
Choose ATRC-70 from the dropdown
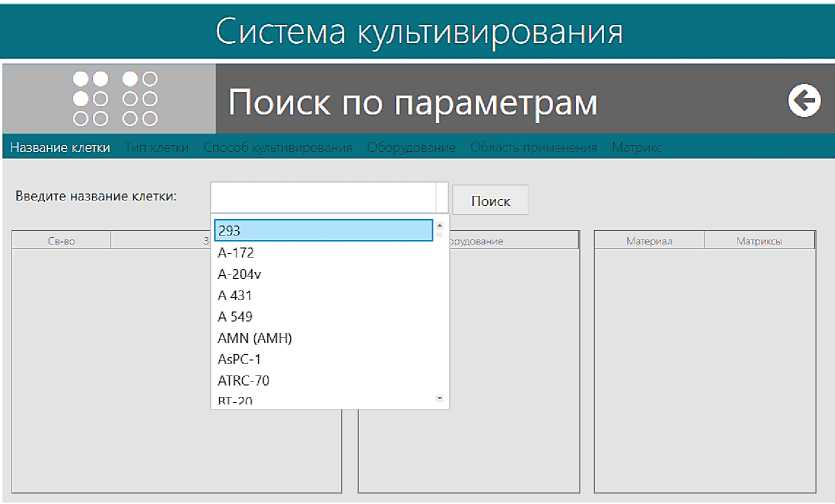[x=324, y=380]
